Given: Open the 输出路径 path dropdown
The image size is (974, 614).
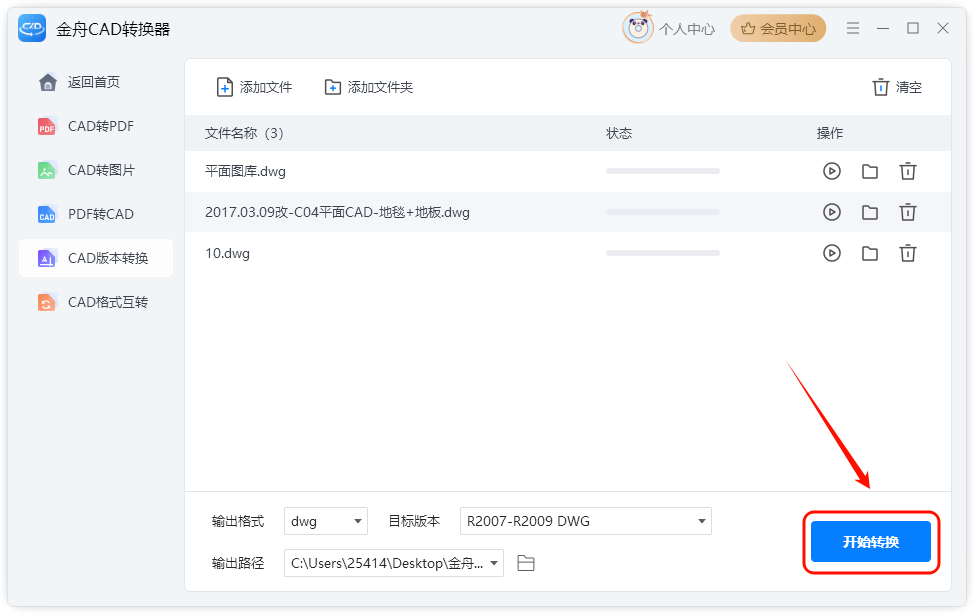Looking at the screenshot, I should point(394,563).
